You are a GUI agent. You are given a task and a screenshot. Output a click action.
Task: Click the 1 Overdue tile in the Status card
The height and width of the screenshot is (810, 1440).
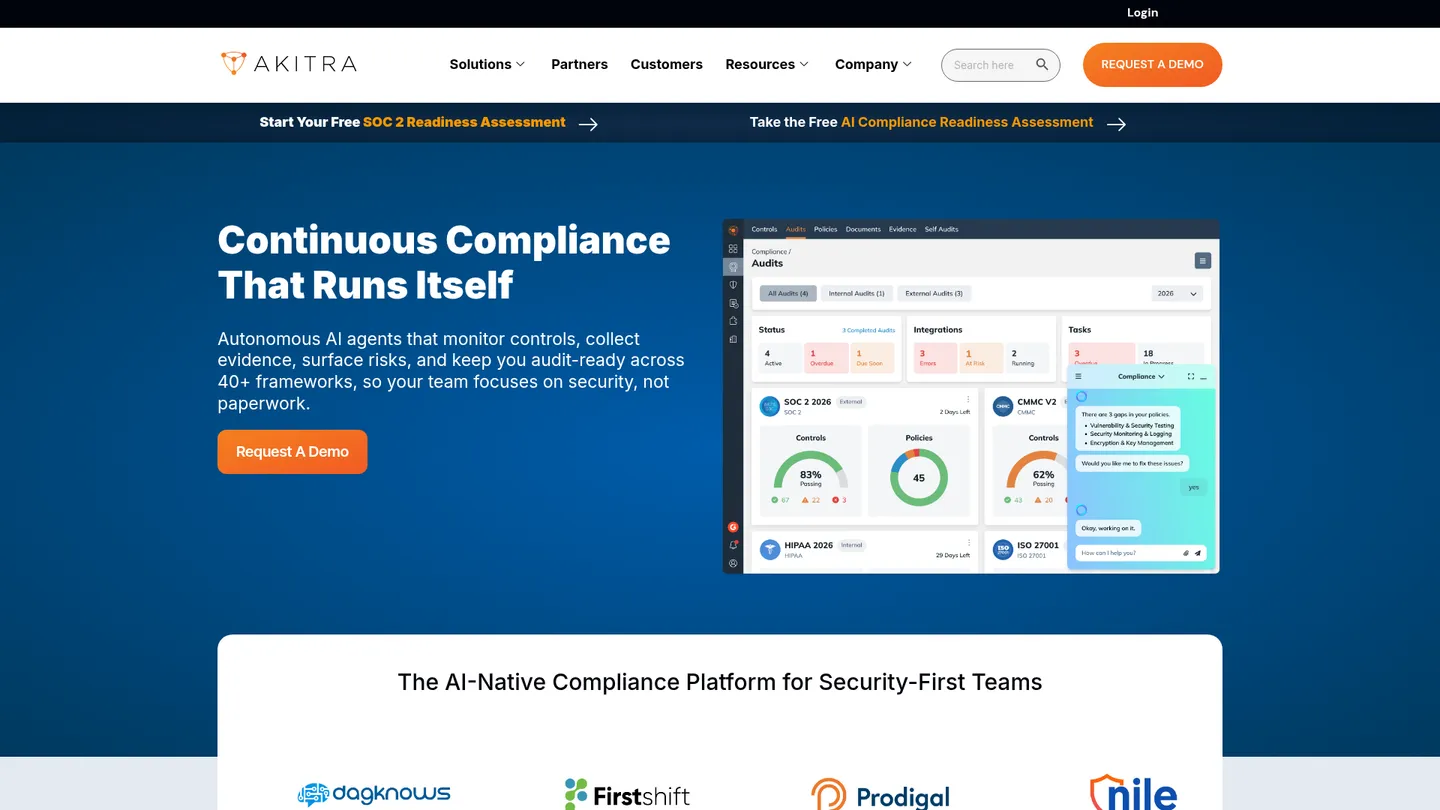click(x=825, y=358)
